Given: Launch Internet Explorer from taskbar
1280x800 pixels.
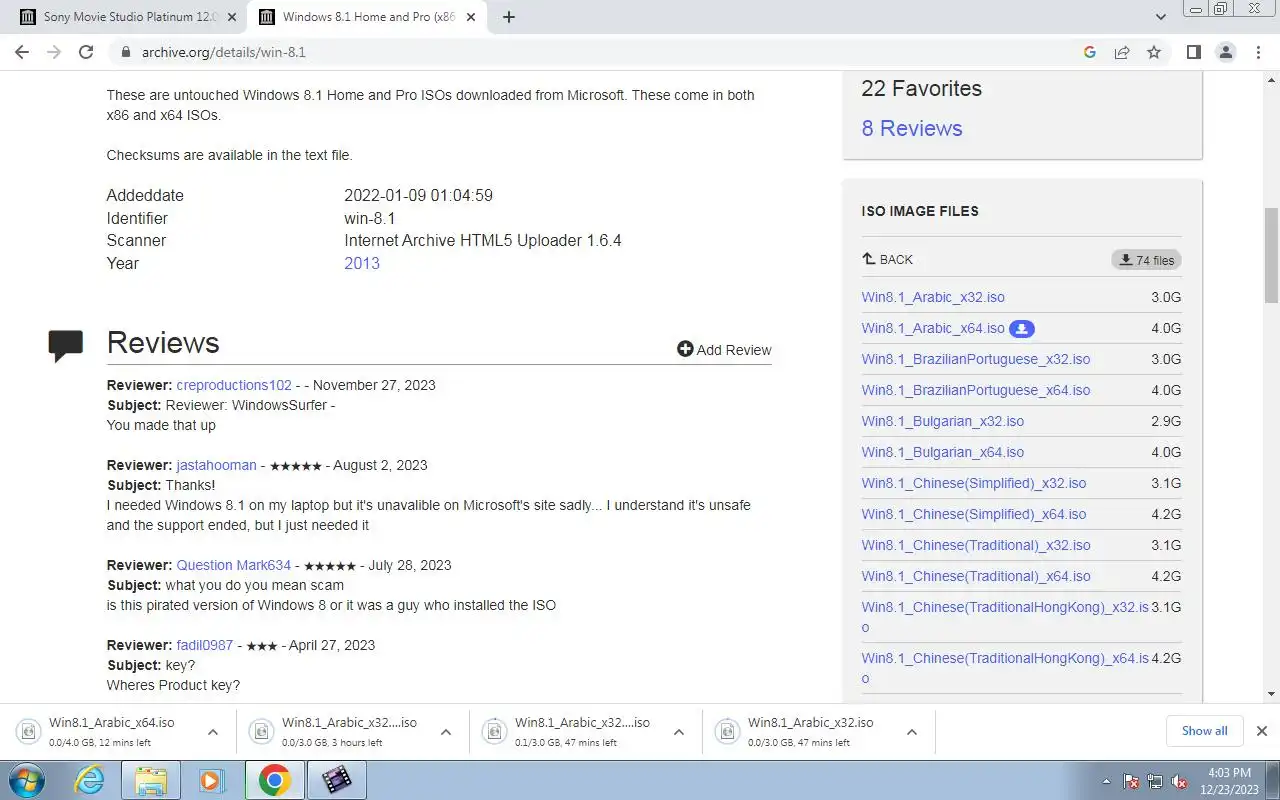Looking at the screenshot, I should [x=90, y=780].
